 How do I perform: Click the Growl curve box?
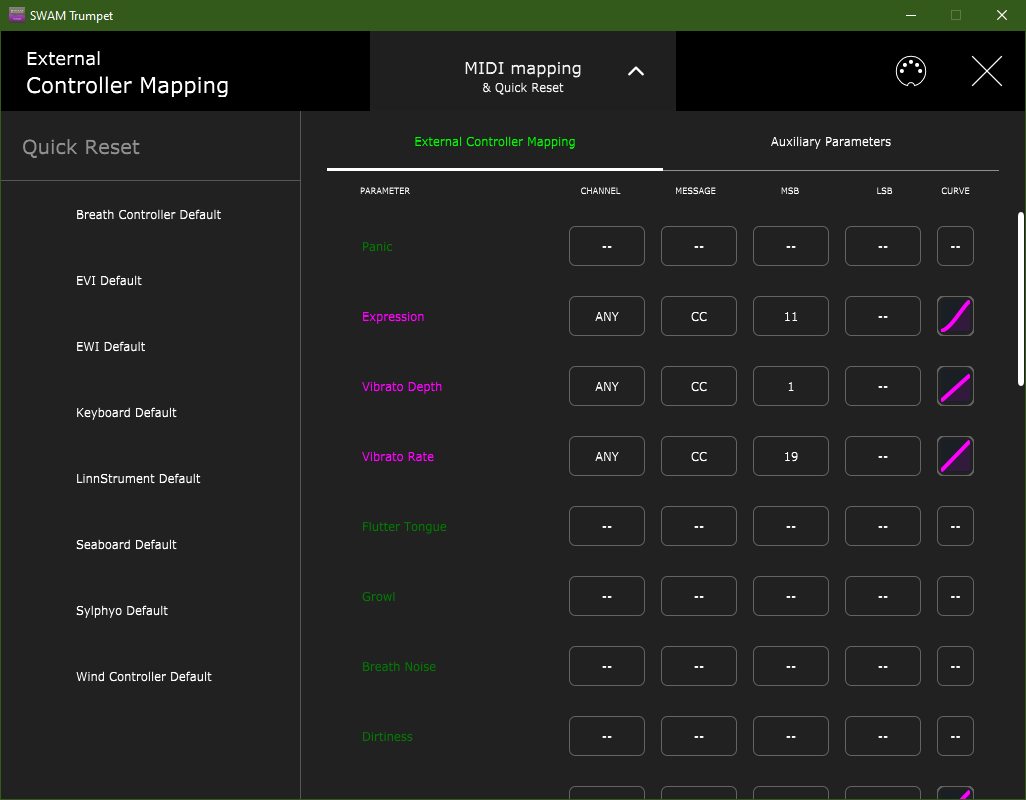coord(955,596)
